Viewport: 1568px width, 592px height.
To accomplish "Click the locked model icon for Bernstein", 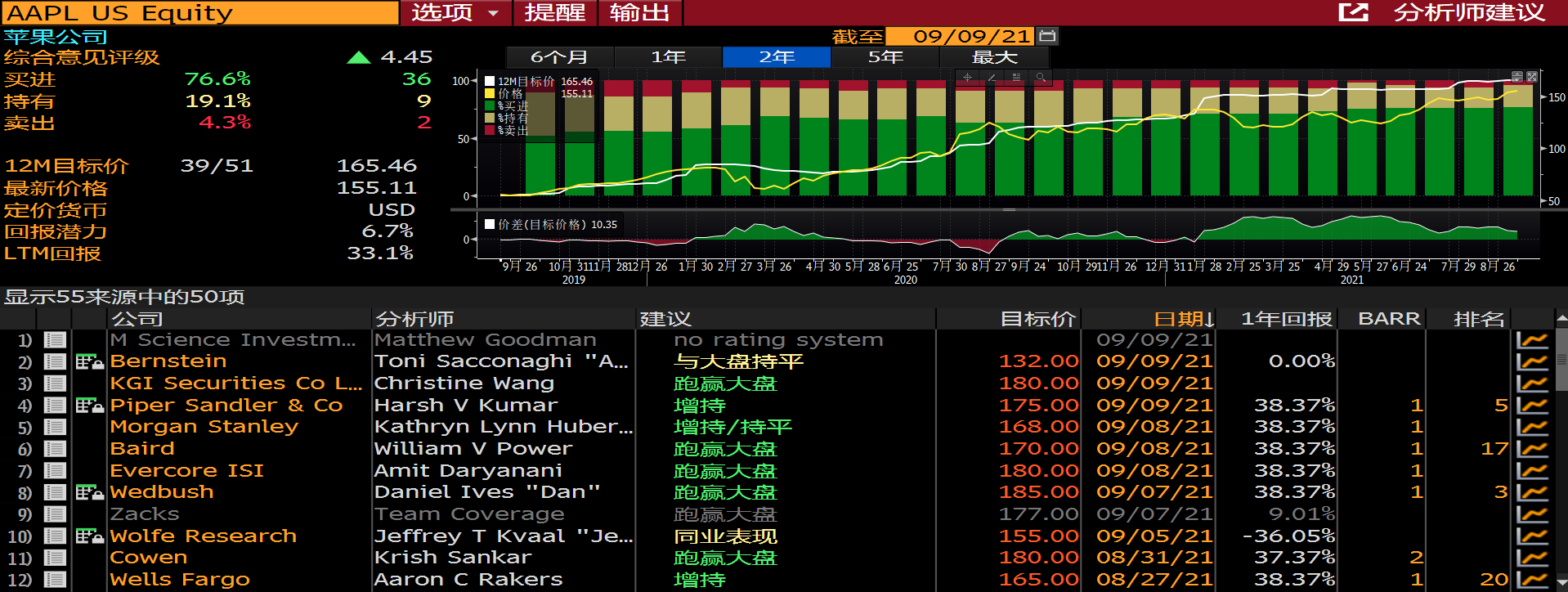I will pyautogui.click(x=89, y=361).
